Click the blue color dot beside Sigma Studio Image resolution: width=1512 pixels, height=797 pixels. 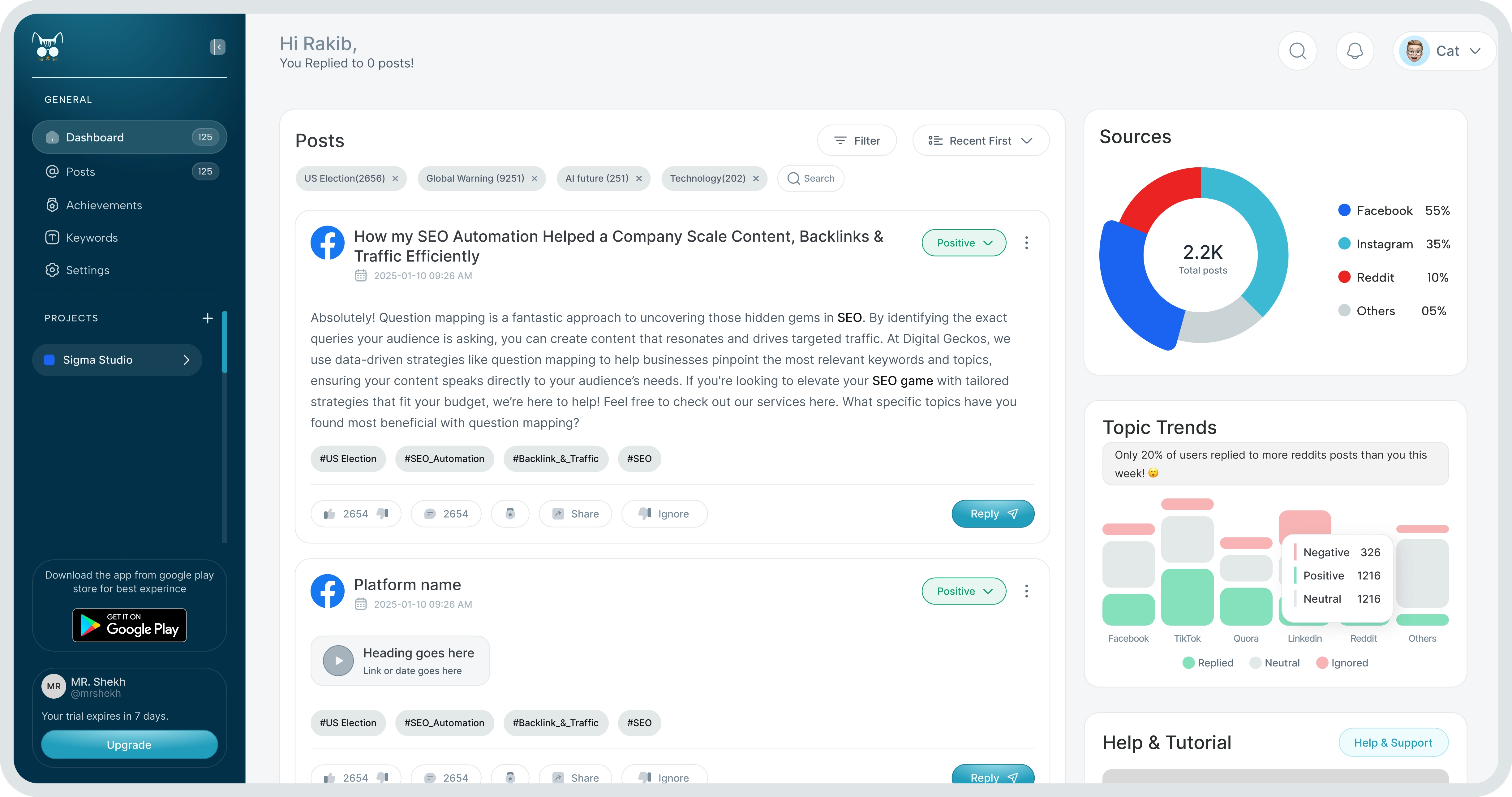pyautogui.click(x=49, y=360)
